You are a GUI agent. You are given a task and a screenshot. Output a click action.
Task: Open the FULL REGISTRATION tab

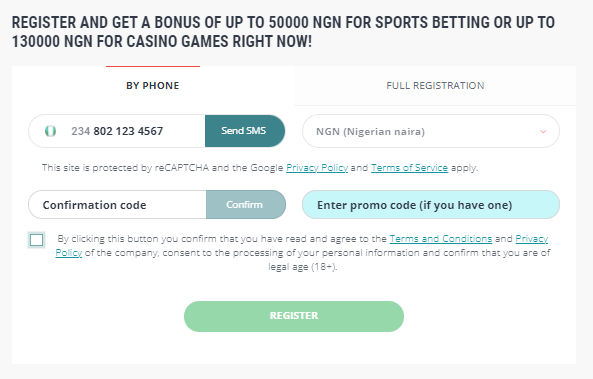(x=435, y=85)
